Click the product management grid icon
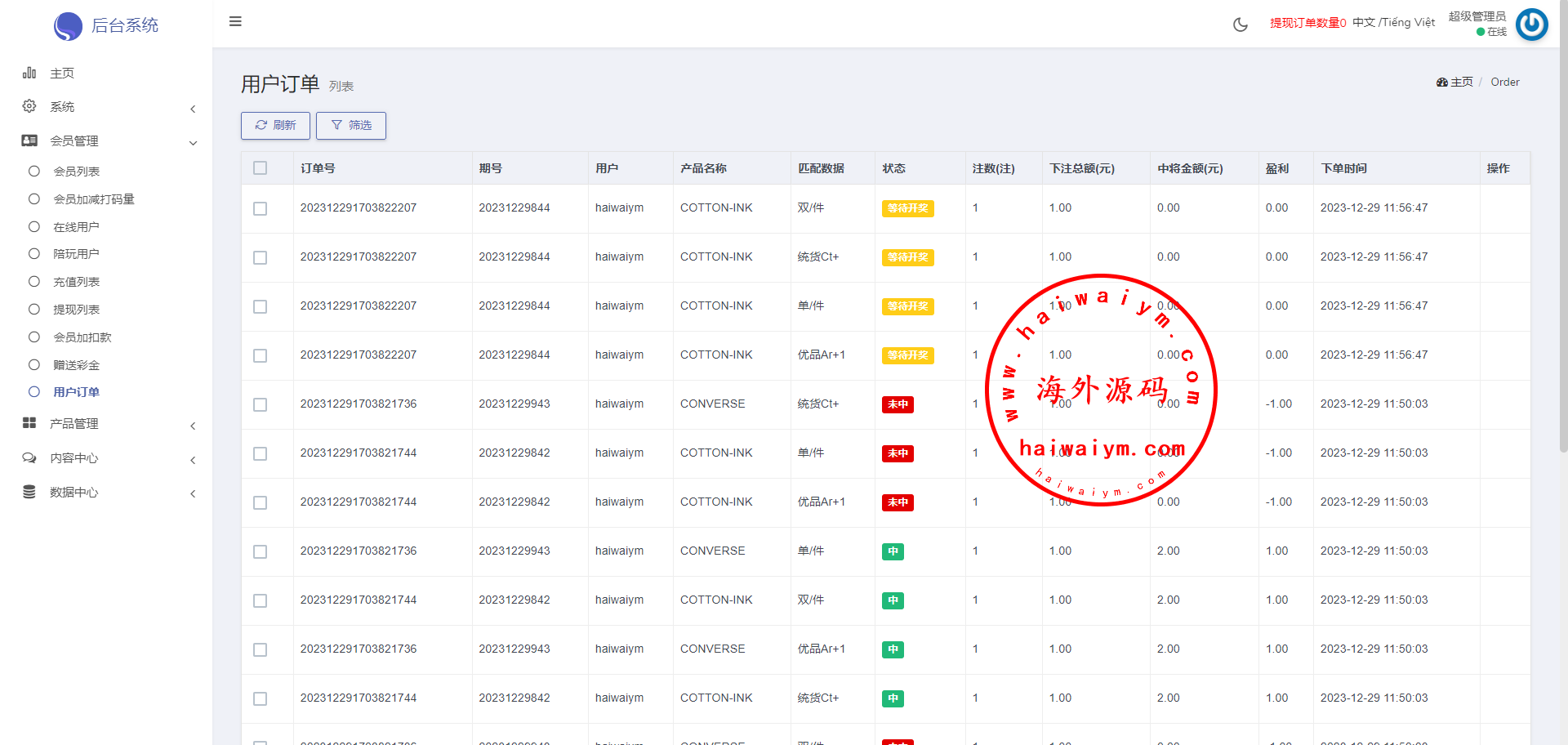This screenshot has width=1568, height=745. pyautogui.click(x=29, y=423)
